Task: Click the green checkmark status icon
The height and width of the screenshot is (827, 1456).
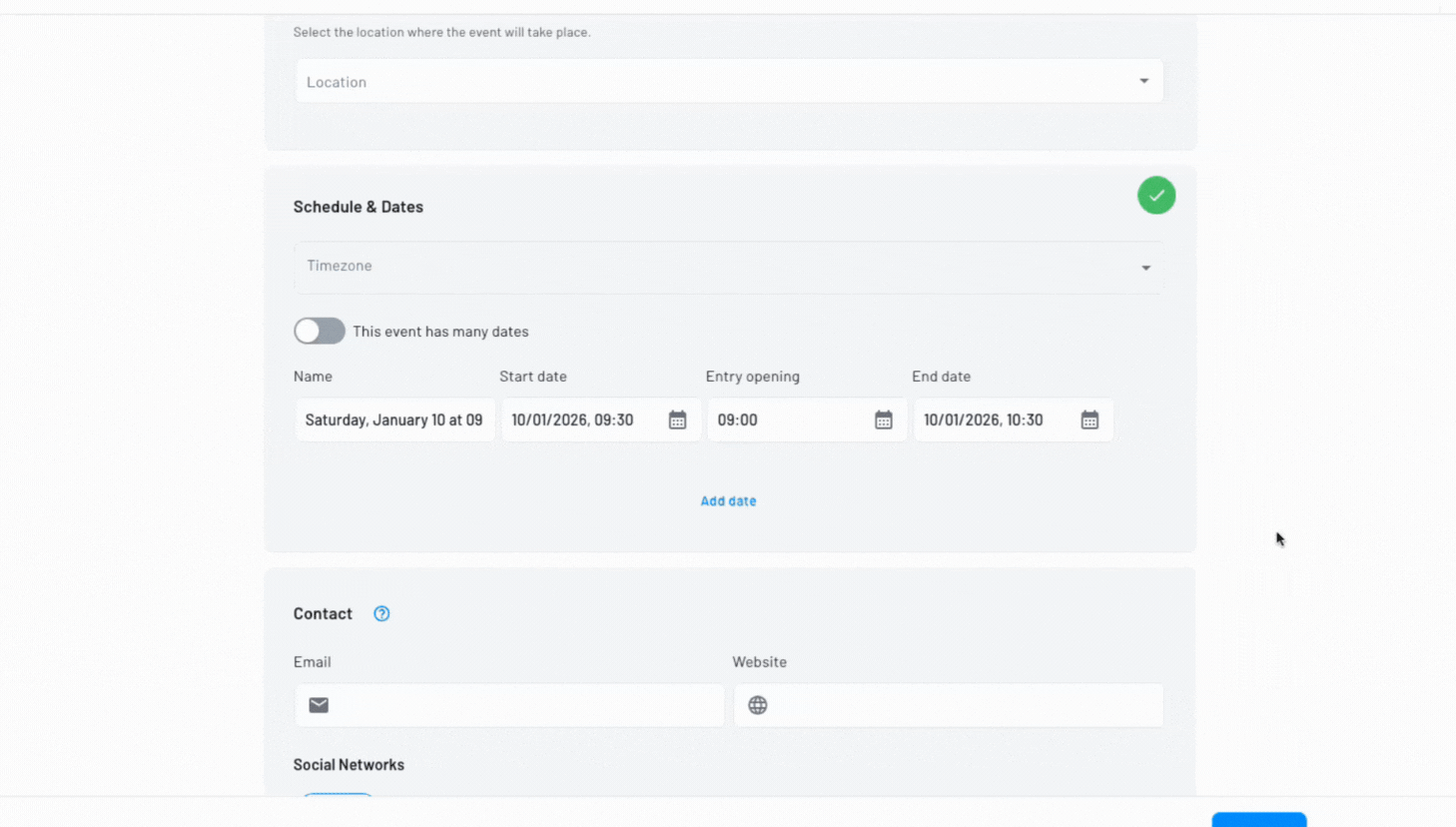Action: click(1155, 196)
